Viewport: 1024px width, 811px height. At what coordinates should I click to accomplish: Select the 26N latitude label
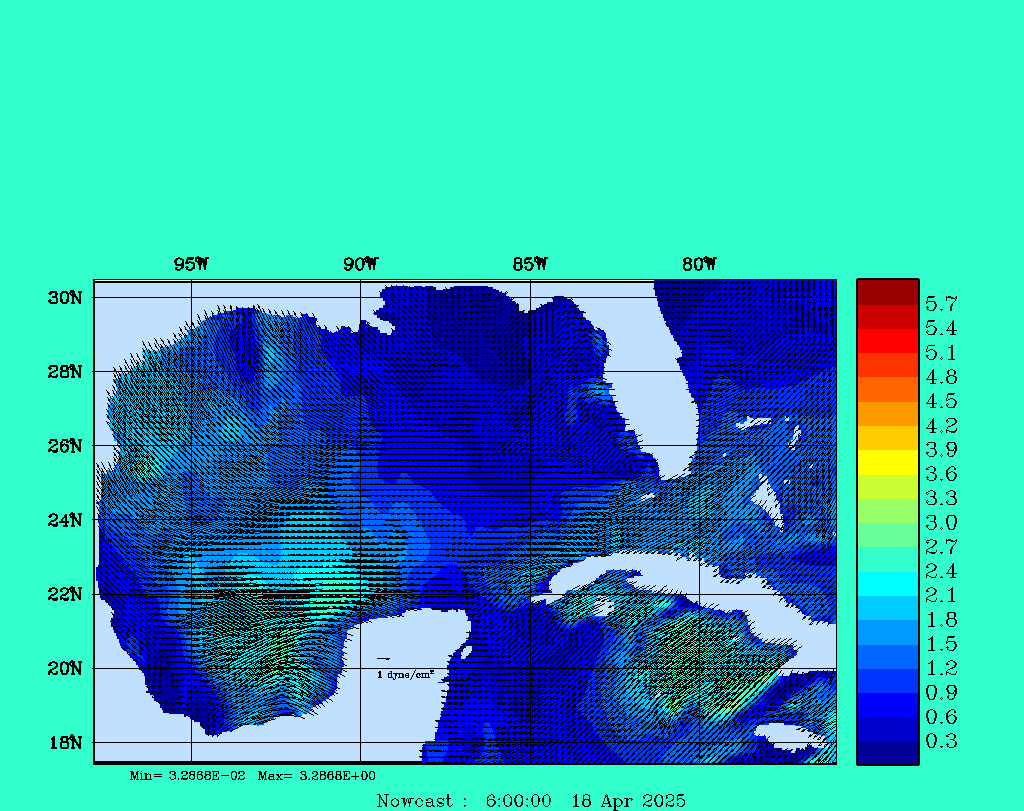63,446
